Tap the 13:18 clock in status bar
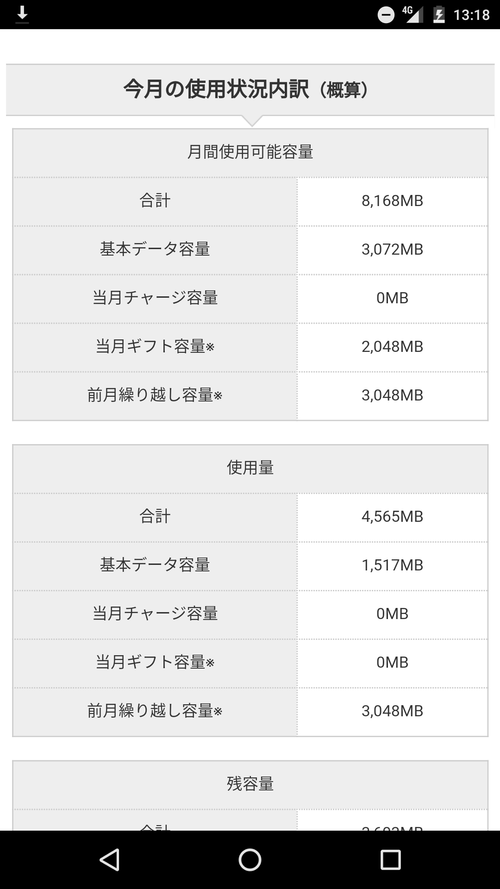 pyautogui.click(x=471, y=15)
